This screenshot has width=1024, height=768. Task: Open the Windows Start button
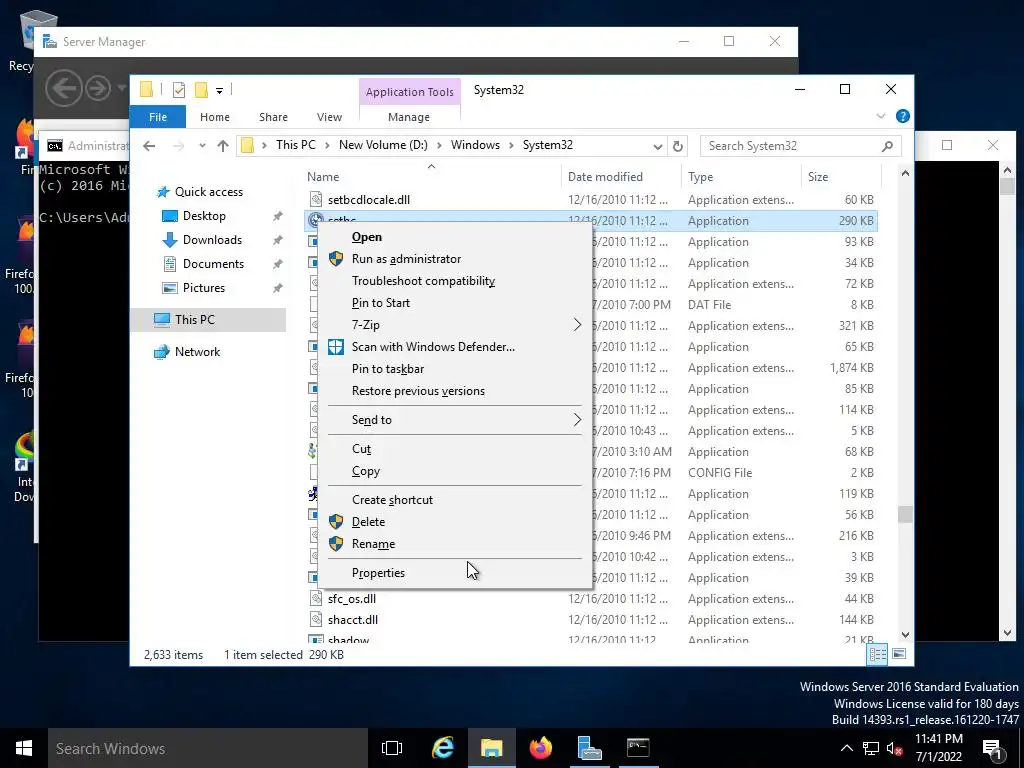coord(24,748)
